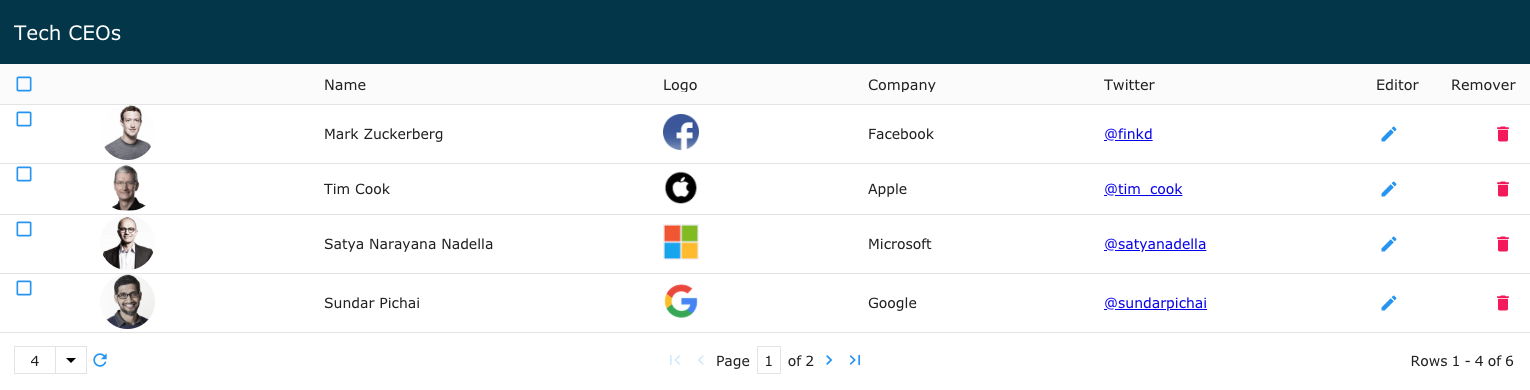
Task: Click the Twitter column header
Action: 1129,85
